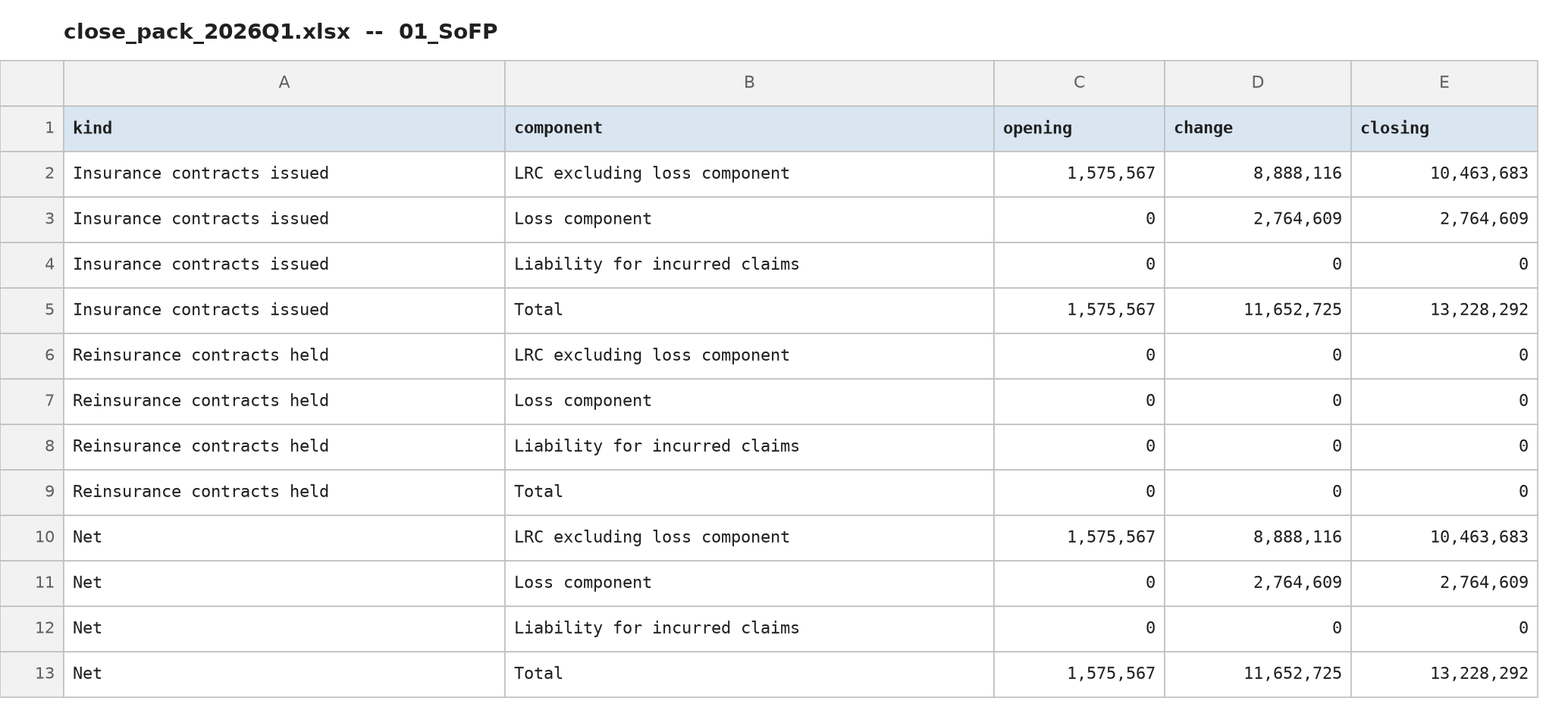
Task: Select opening value 0 in row 9
Action: pos(1079,493)
